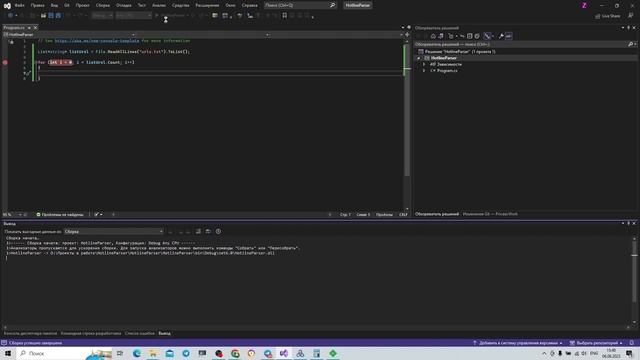Toggle the sync with active document icon

[462, 36]
